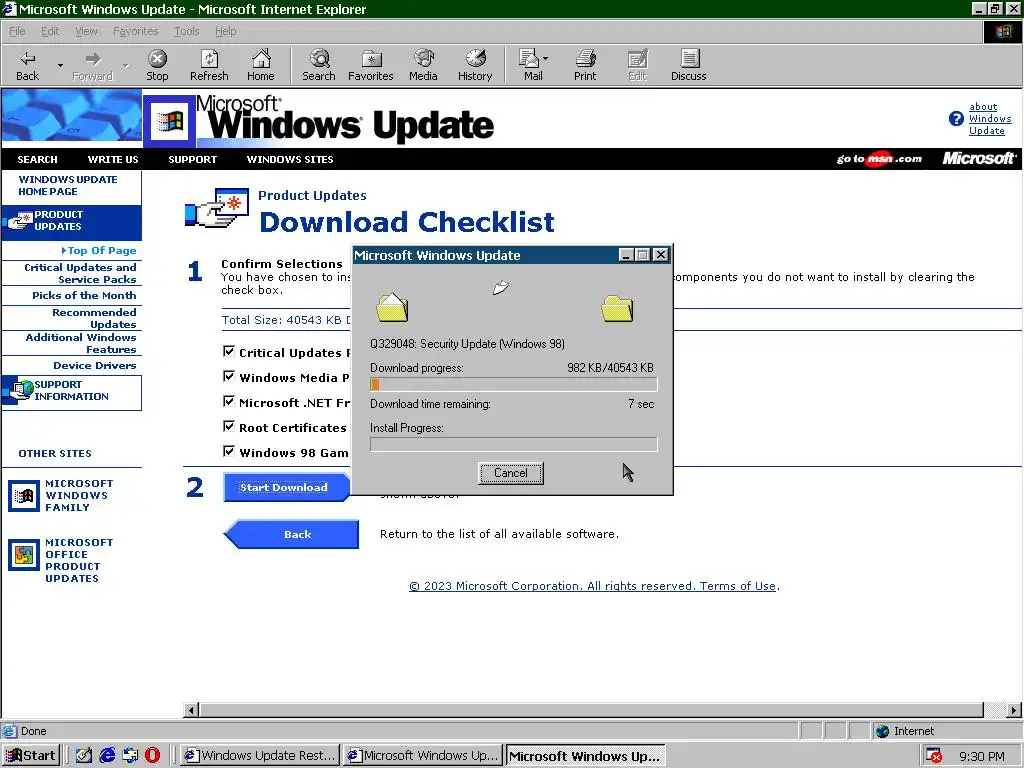Click the Product Updates hand header icon

pyautogui.click(x=217, y=208)
